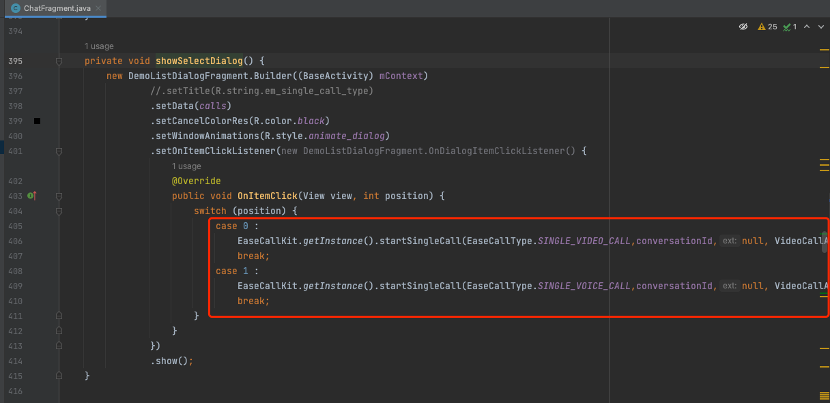This screenshot has width=830, height=404.
Task: Click the 'break;' statement under case 0
Action: pyautogui.click(x=254, y=256)
